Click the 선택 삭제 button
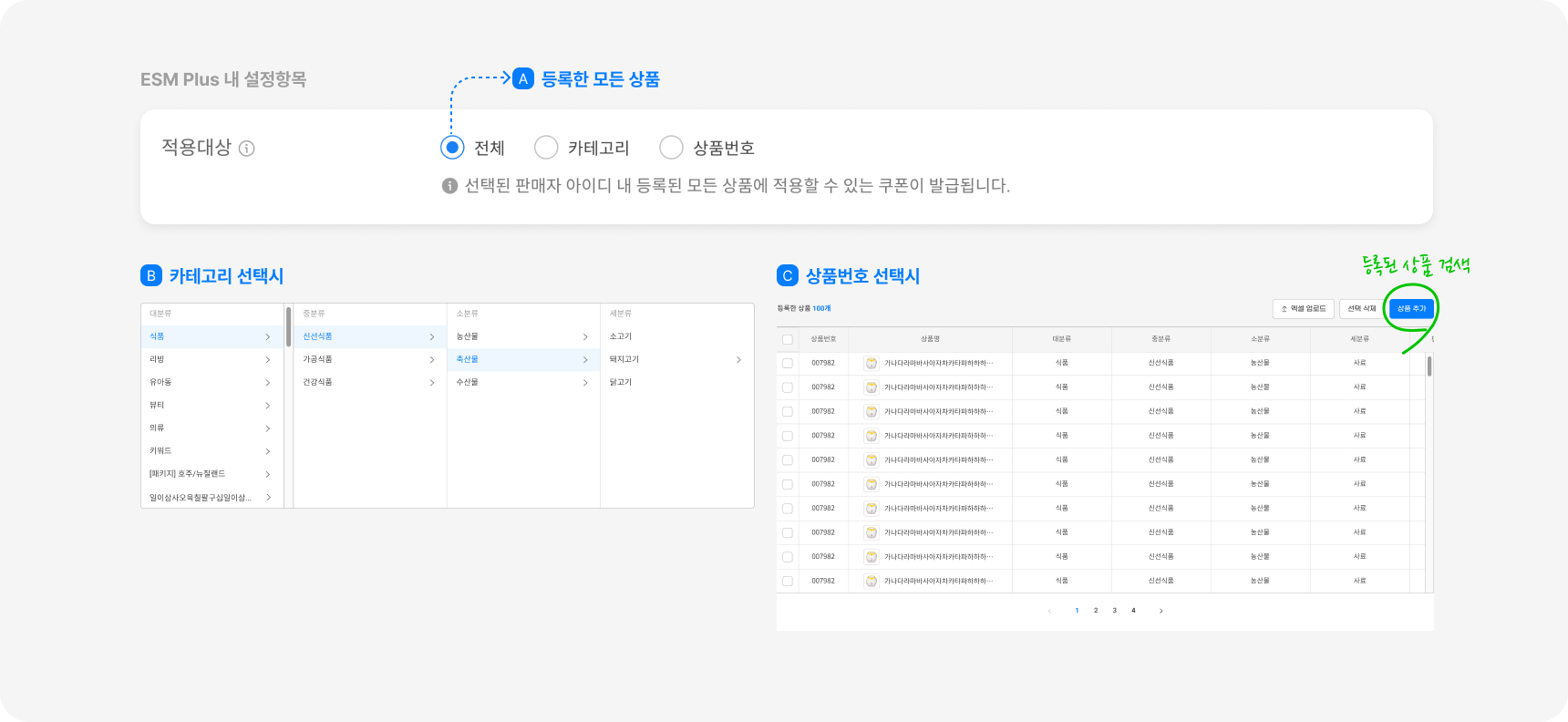This screenshot has height=722, width=1568. coord(1362,309)
